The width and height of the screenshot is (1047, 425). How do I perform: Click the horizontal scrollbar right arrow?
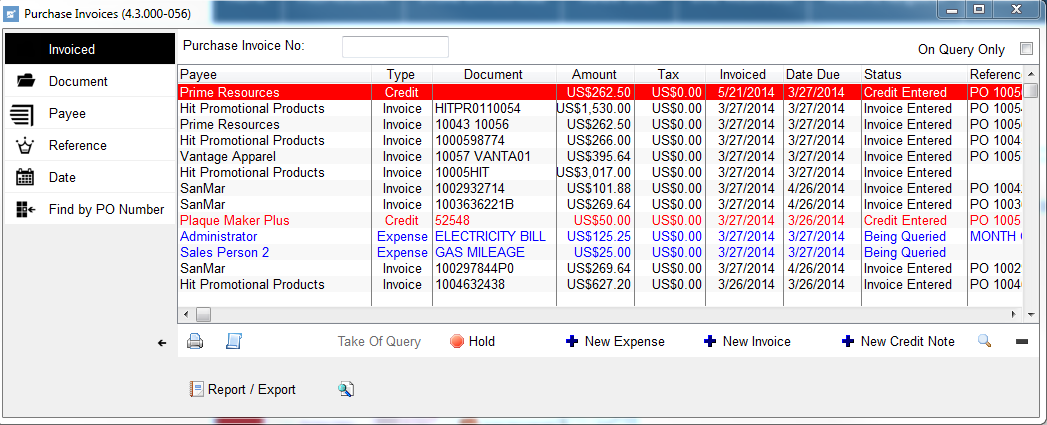coord(1013,314)
